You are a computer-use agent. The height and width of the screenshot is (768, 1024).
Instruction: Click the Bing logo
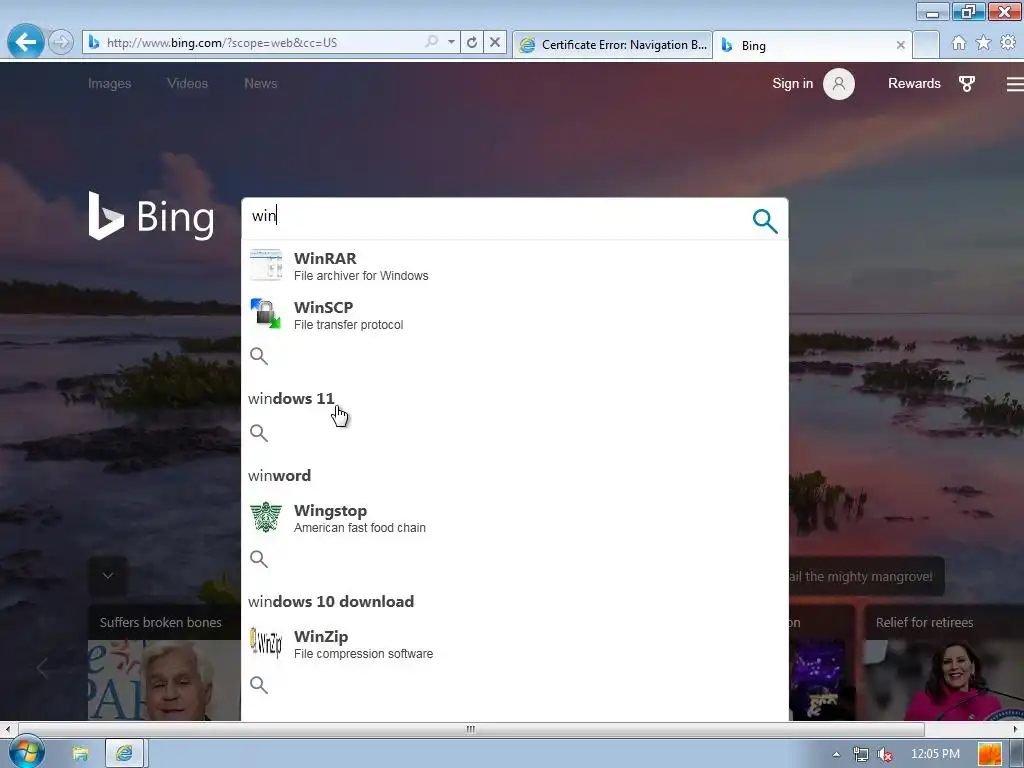pos(152,216)
